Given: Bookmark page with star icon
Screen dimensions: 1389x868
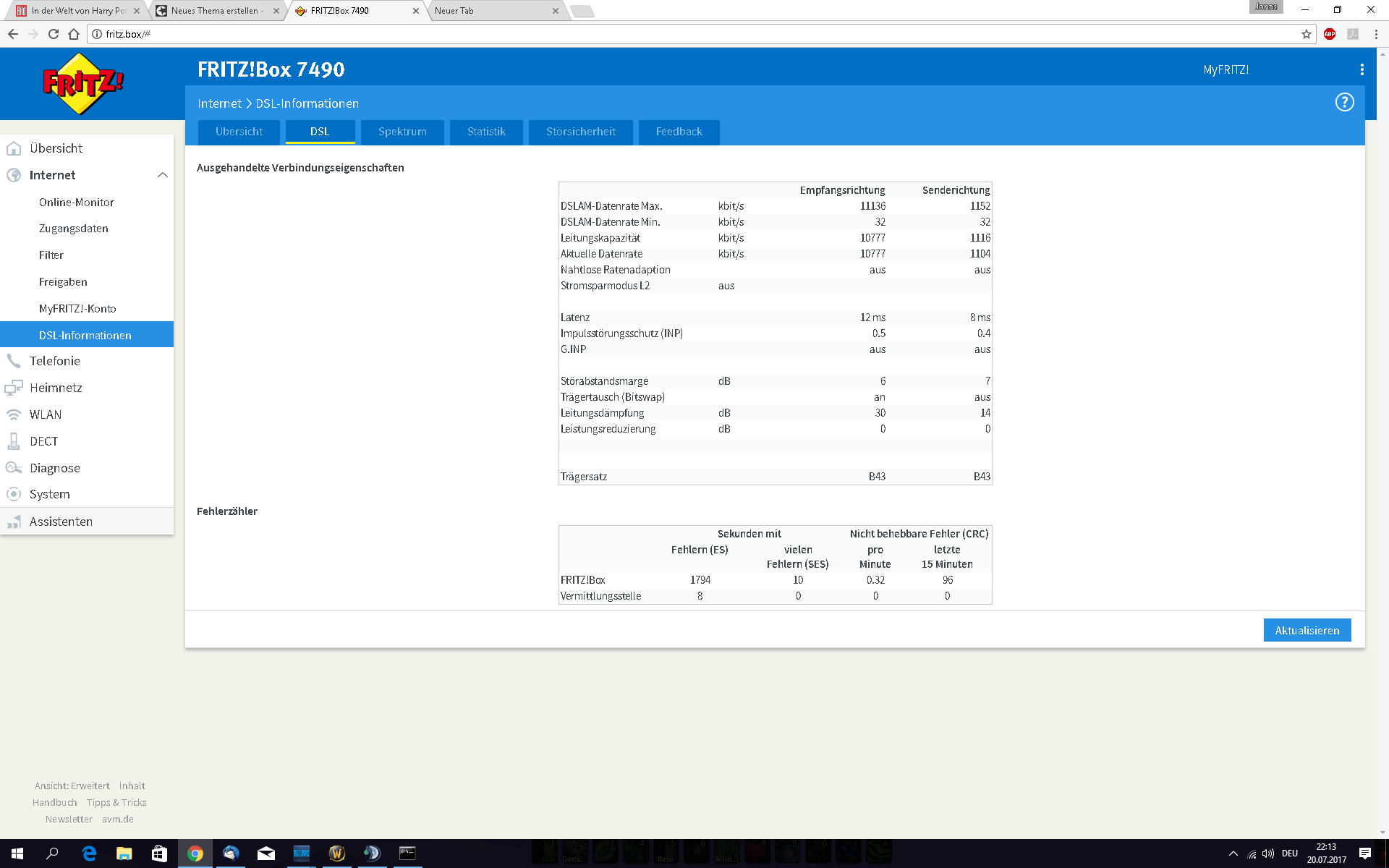Looking at the screenshot, I should 1306,34.
